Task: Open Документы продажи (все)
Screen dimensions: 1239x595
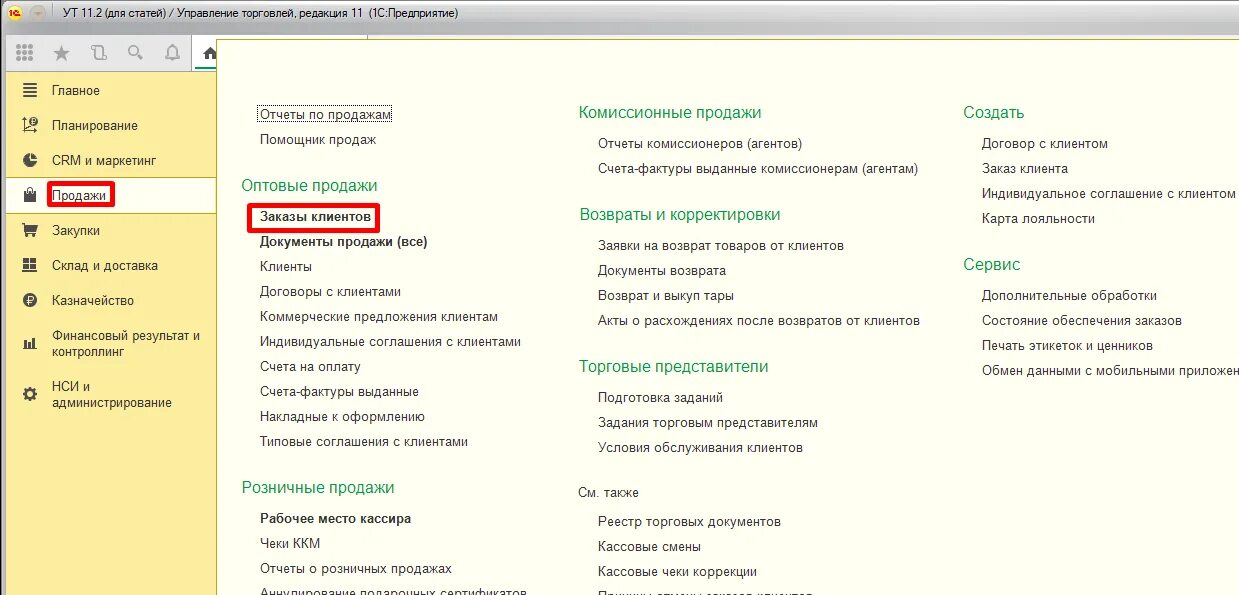Action: (x=344, y=241)
